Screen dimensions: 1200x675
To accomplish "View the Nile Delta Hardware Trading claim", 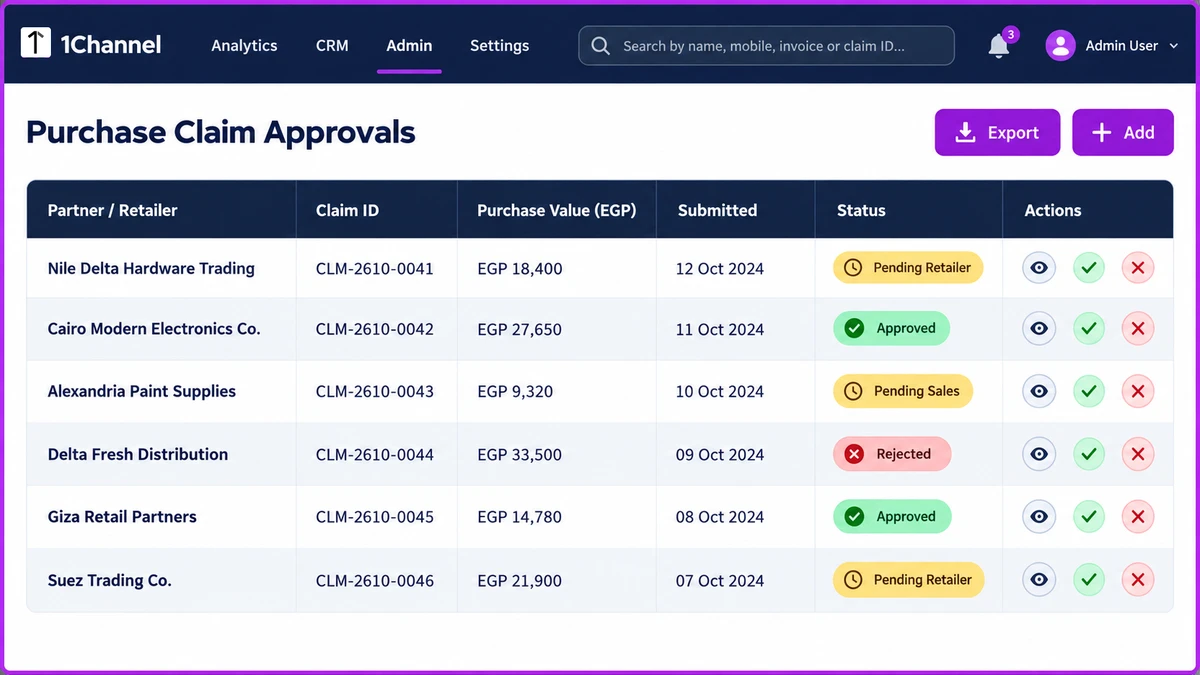I will (1039, 268).
